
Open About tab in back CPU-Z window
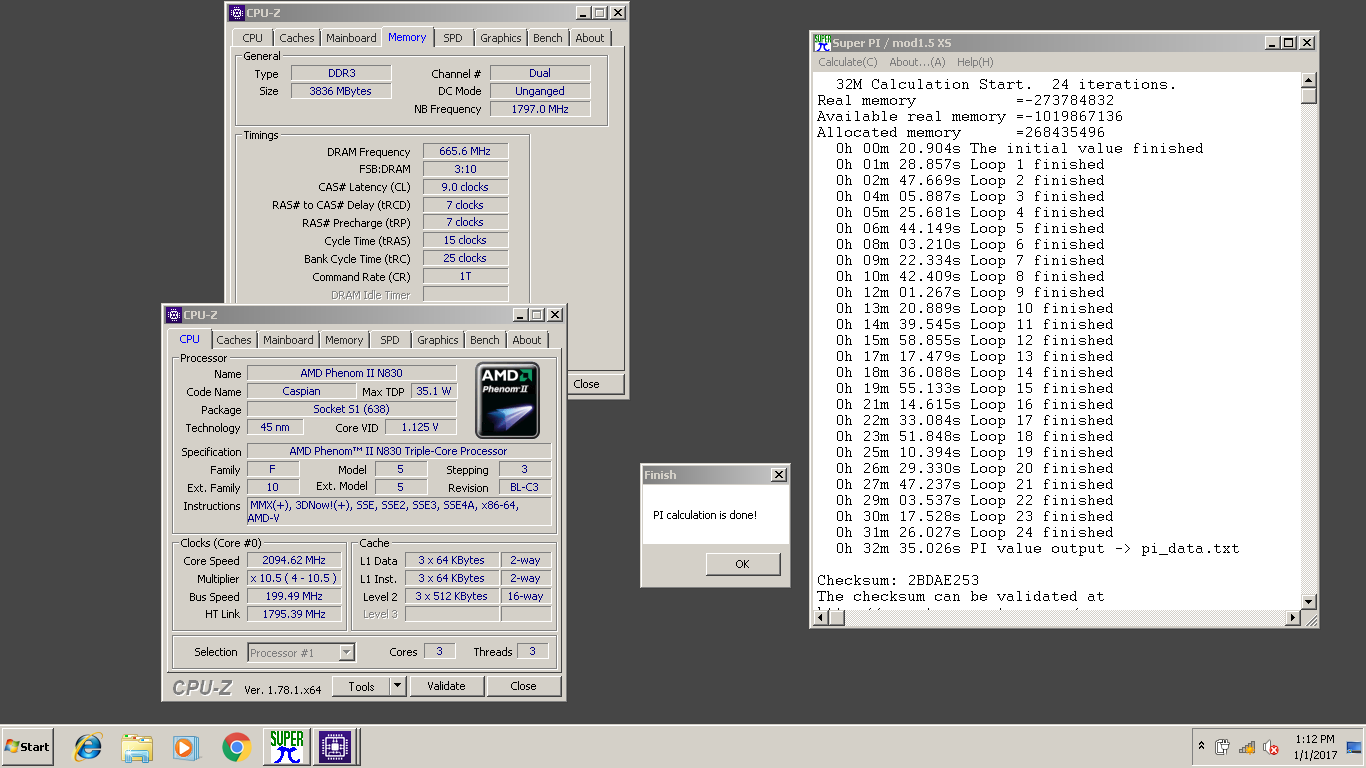coord(590,38)
